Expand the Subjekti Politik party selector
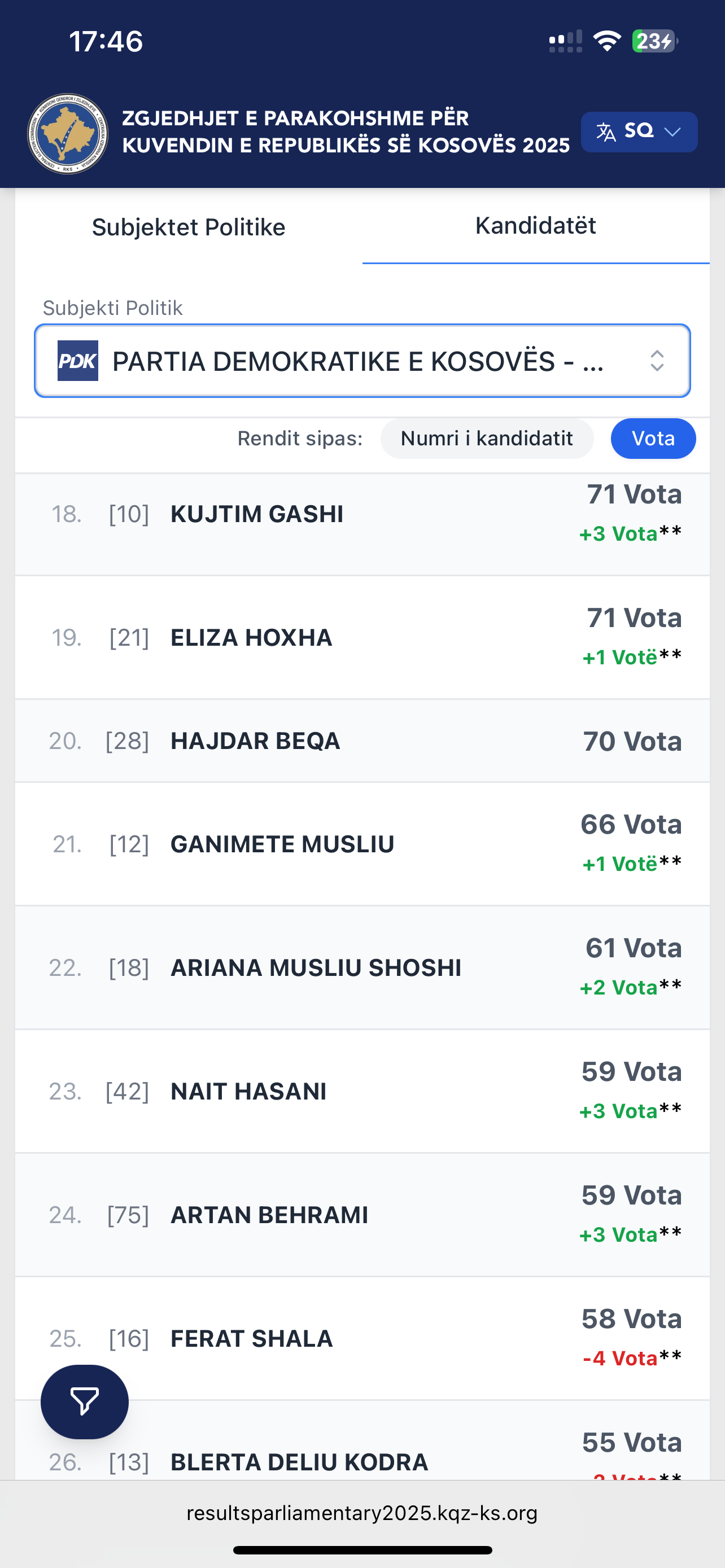 [x=362, y=361]
